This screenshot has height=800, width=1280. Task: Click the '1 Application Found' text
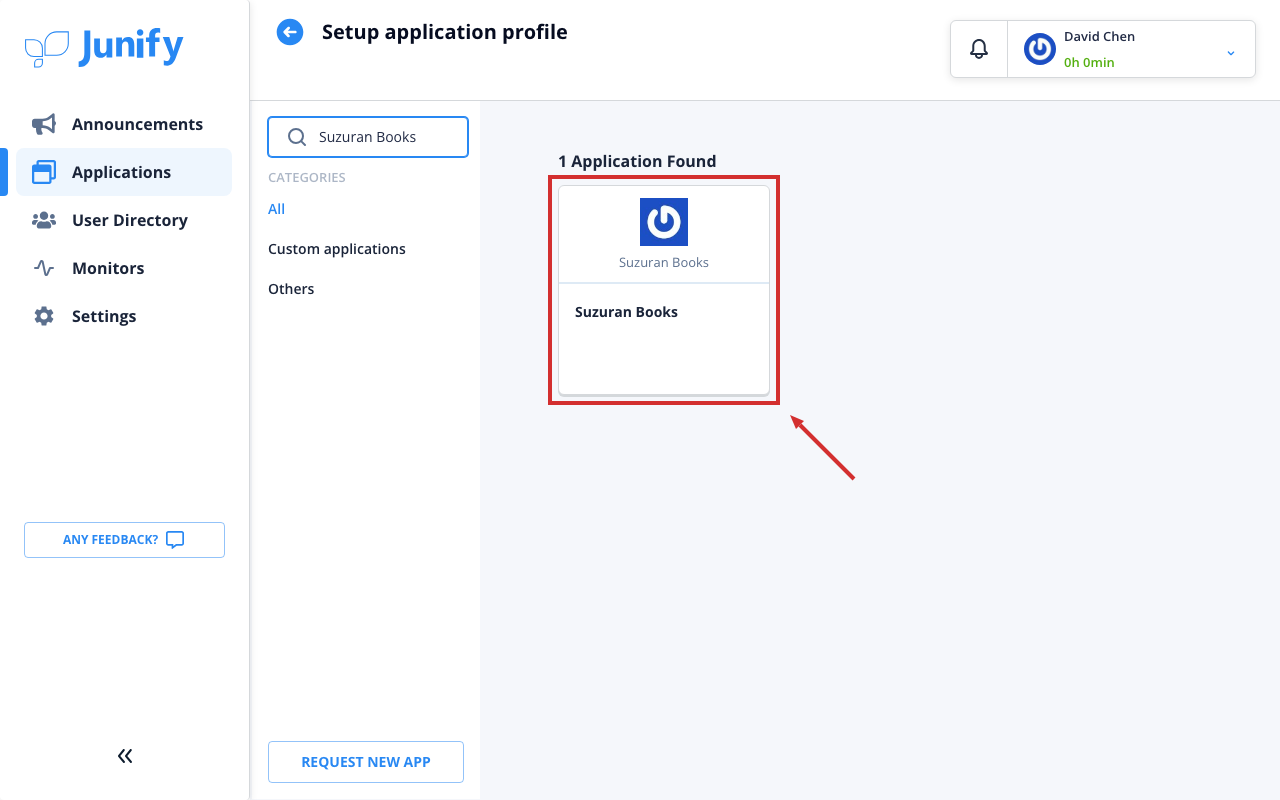[x=637, y=161]
